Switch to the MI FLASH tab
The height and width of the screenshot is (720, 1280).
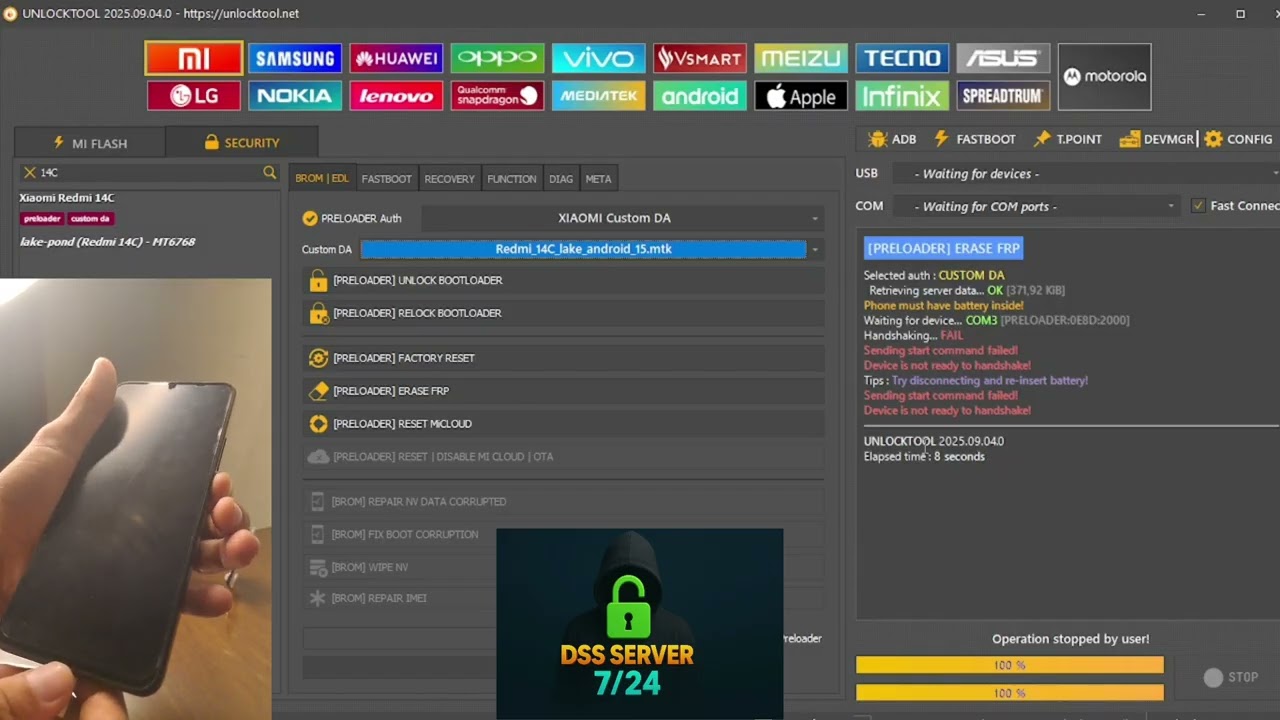[x=90, y=143]
